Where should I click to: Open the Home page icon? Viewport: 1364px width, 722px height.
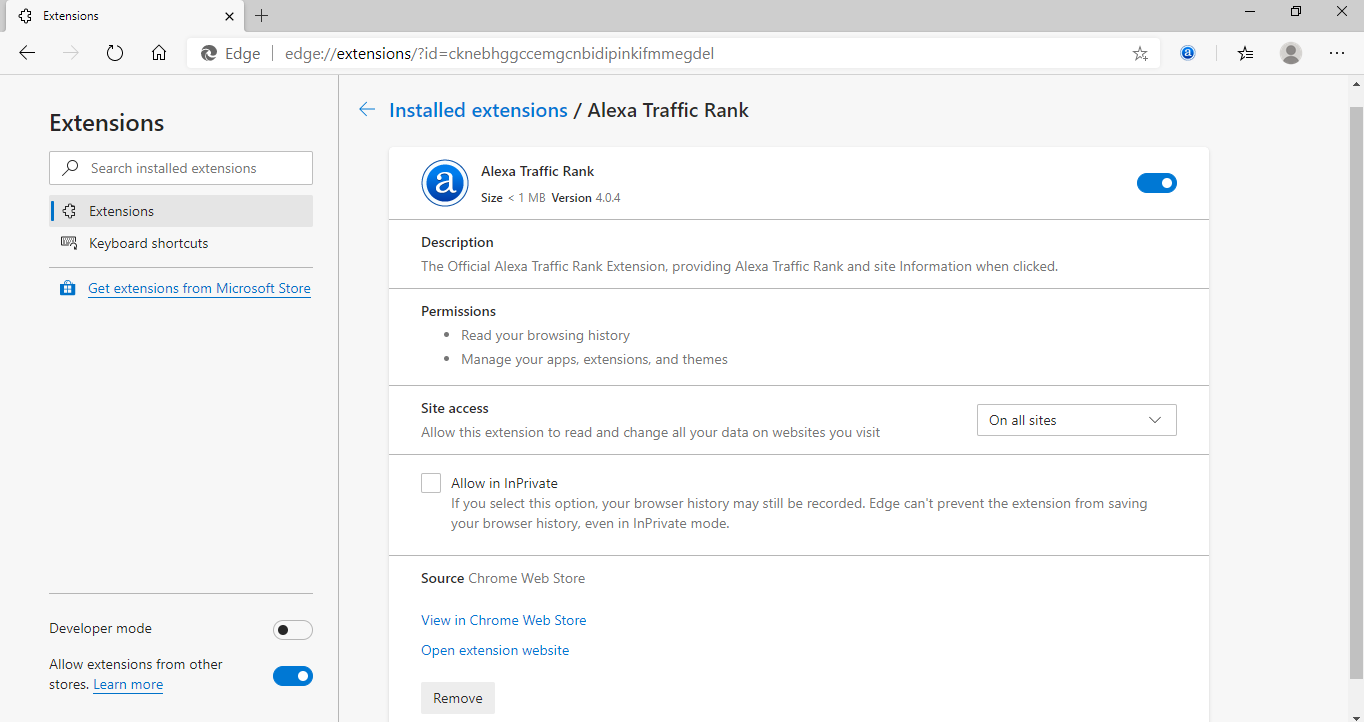tap(159, 54)
